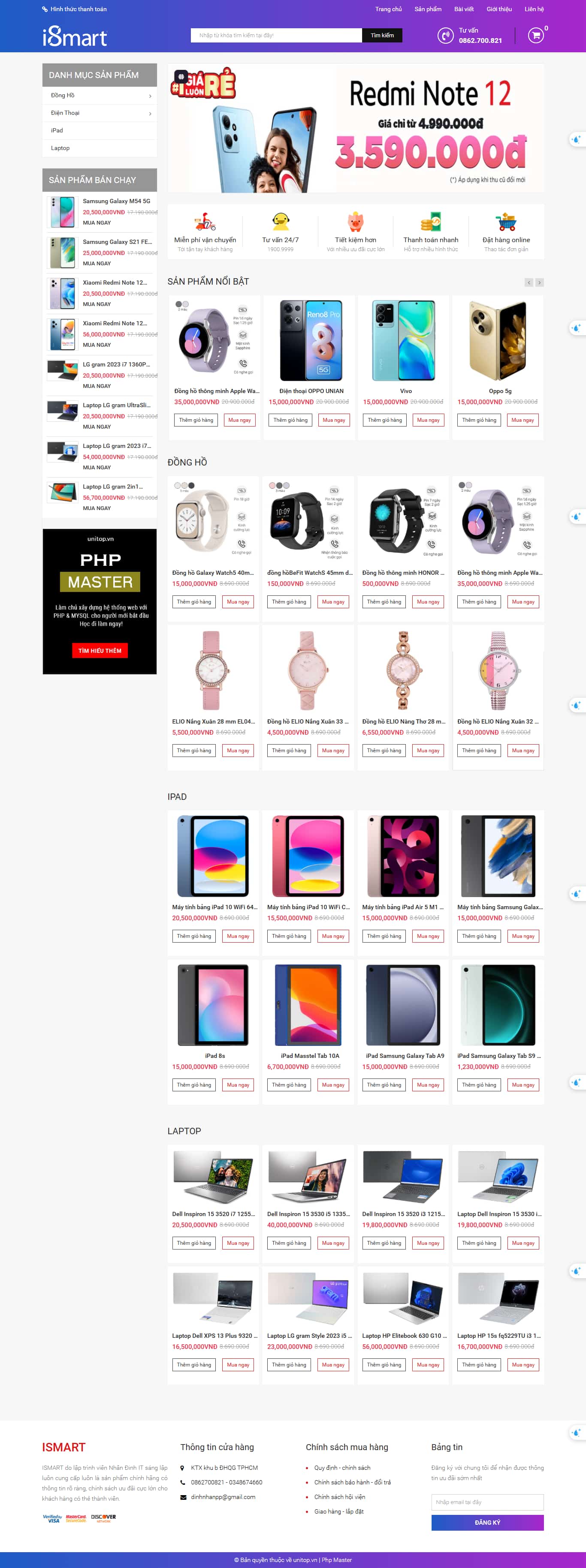Open the Redmi Note 12 banner
Screen dimensions: 586x1568
[356, 129]
